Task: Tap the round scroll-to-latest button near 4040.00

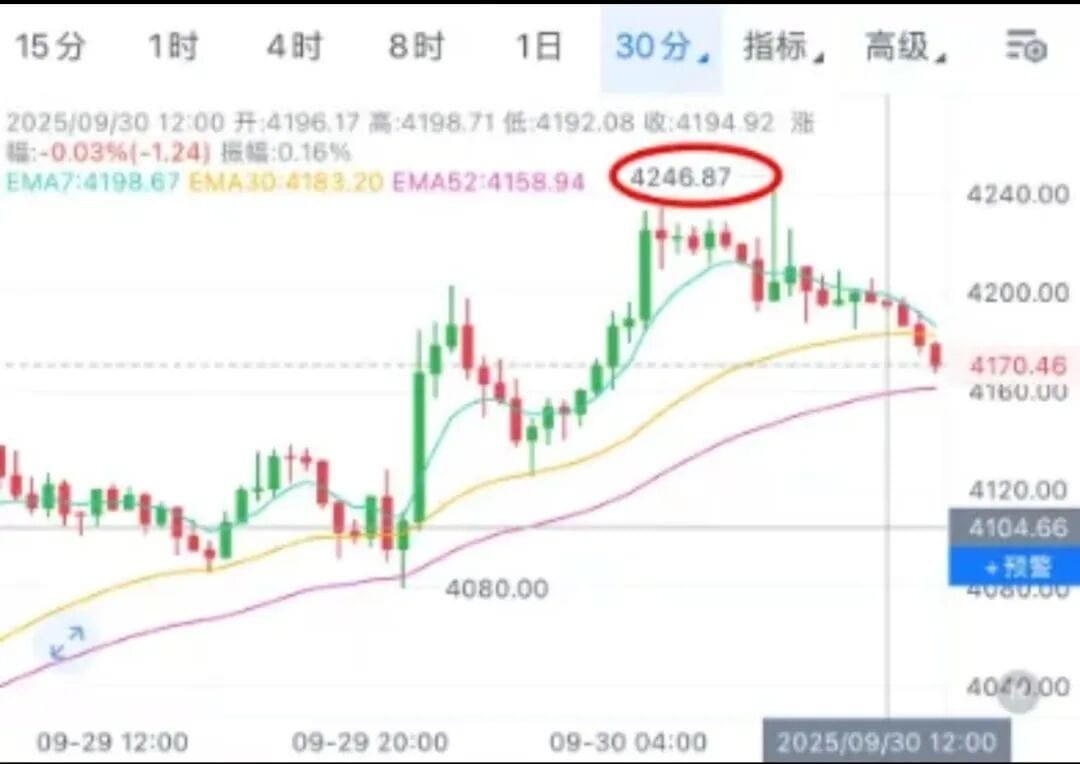Action: pyautogui.click(x=1019, y=691)
